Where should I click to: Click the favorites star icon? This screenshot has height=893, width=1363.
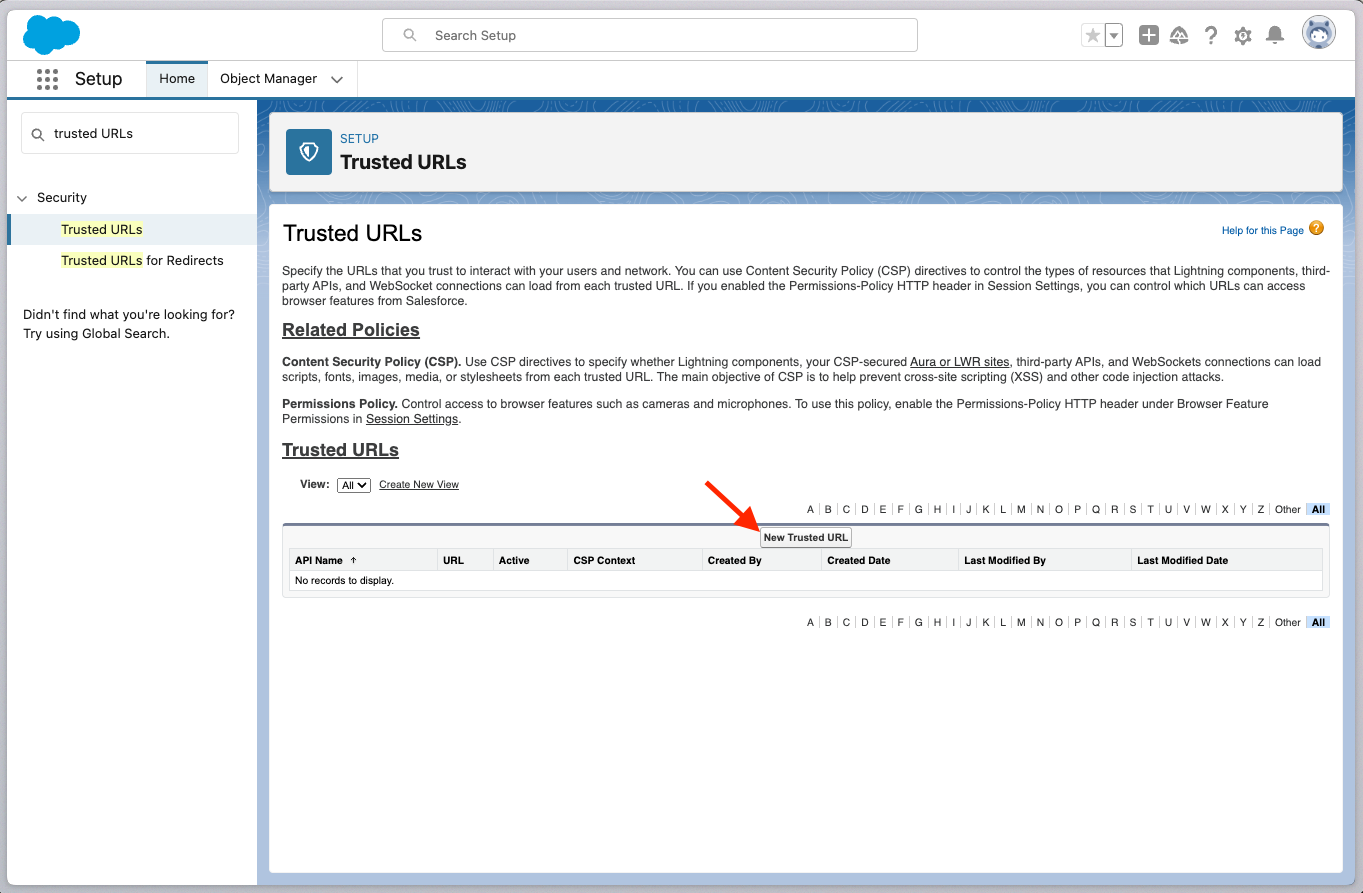coord(1093,36)
